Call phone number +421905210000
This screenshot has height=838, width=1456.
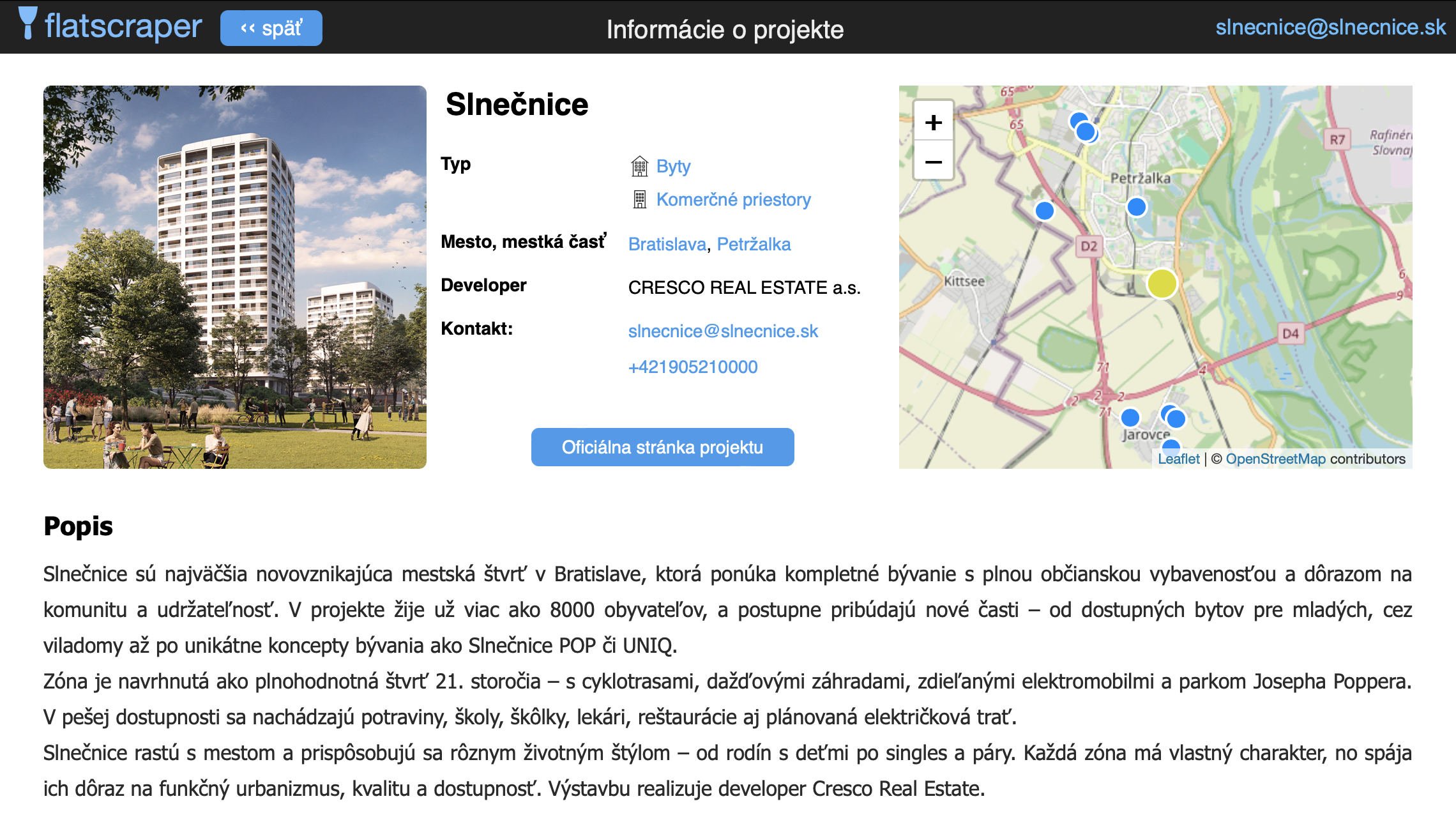tap(693, 367)
